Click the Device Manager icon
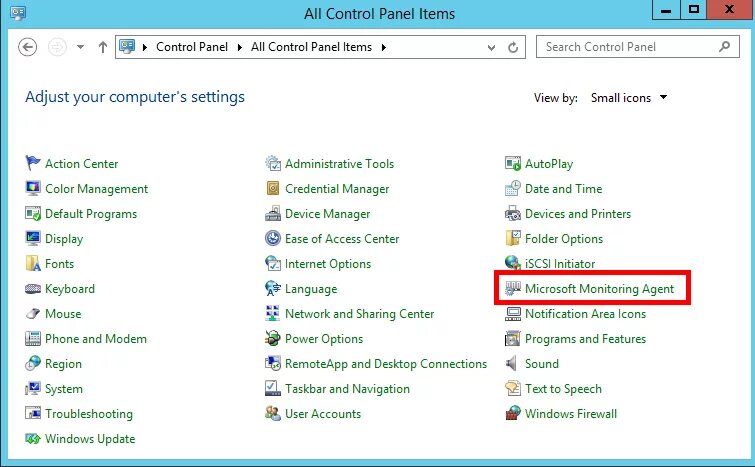 point(273,213)
